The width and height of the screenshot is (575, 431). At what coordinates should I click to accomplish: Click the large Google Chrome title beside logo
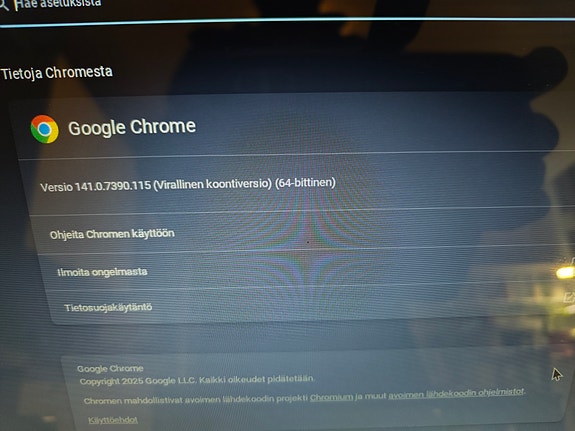click(x=132, y=127)
